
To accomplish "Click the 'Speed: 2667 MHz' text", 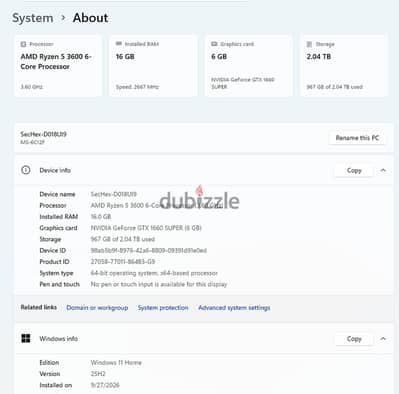I will click(x=137, y=87).
